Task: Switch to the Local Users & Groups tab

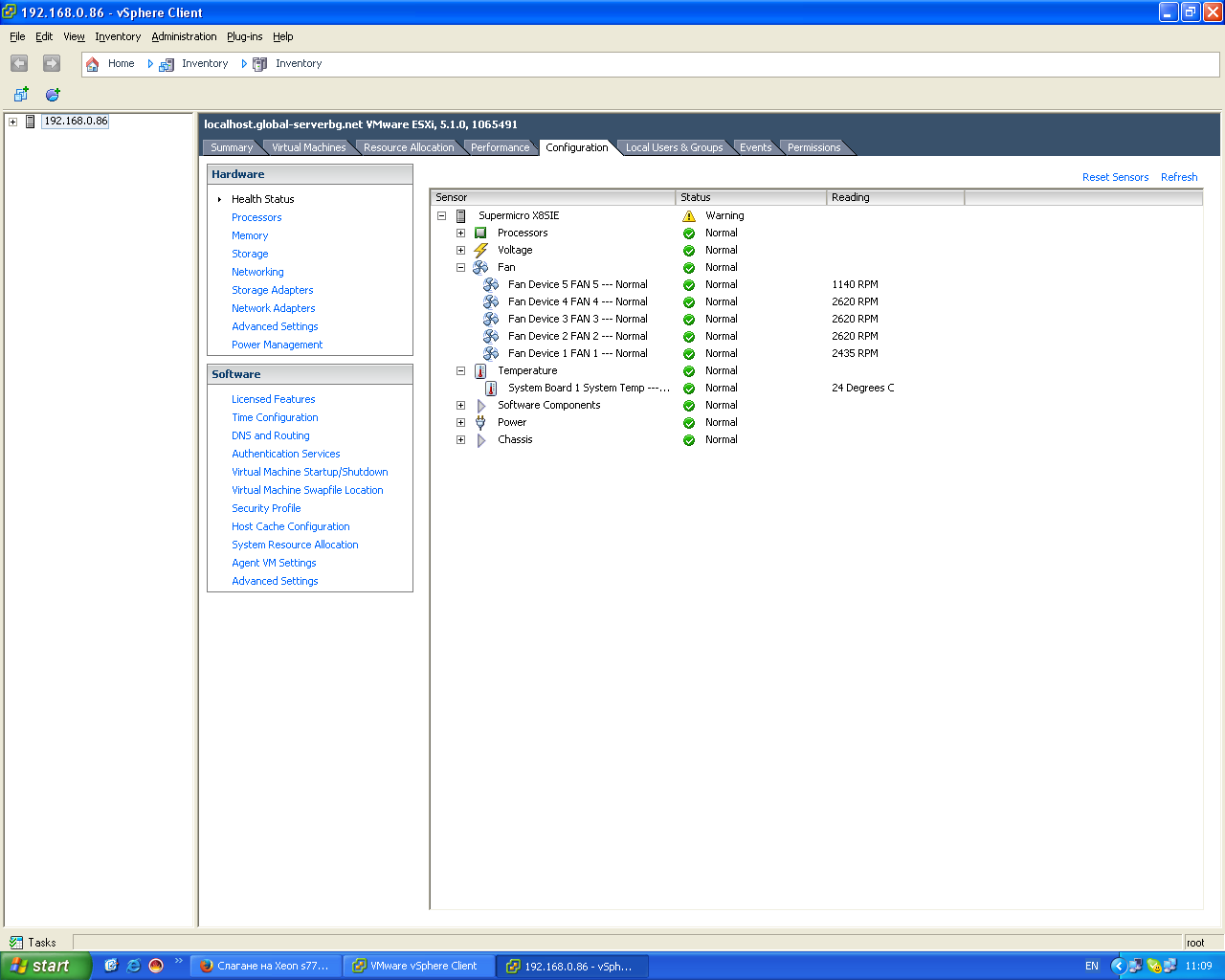Action: (x=674, y=147)
